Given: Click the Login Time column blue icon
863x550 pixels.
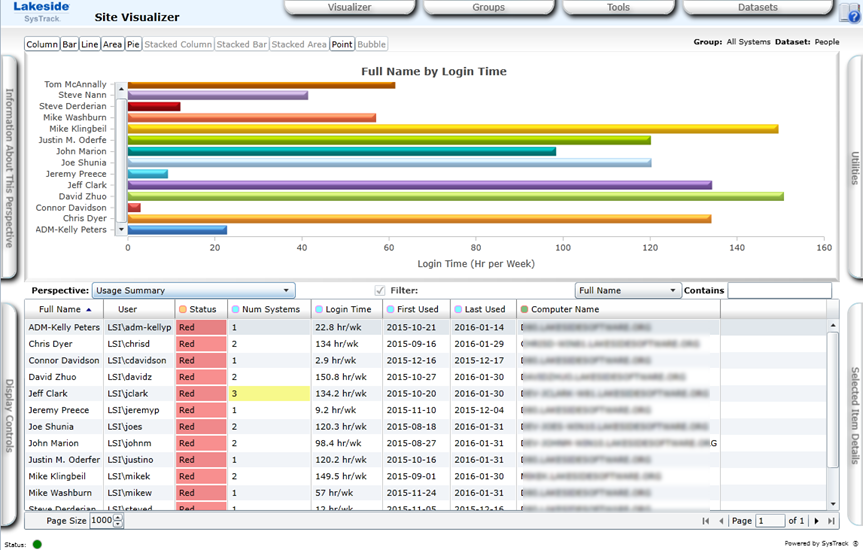Looking at the screenshot, I should pos(318,310).
